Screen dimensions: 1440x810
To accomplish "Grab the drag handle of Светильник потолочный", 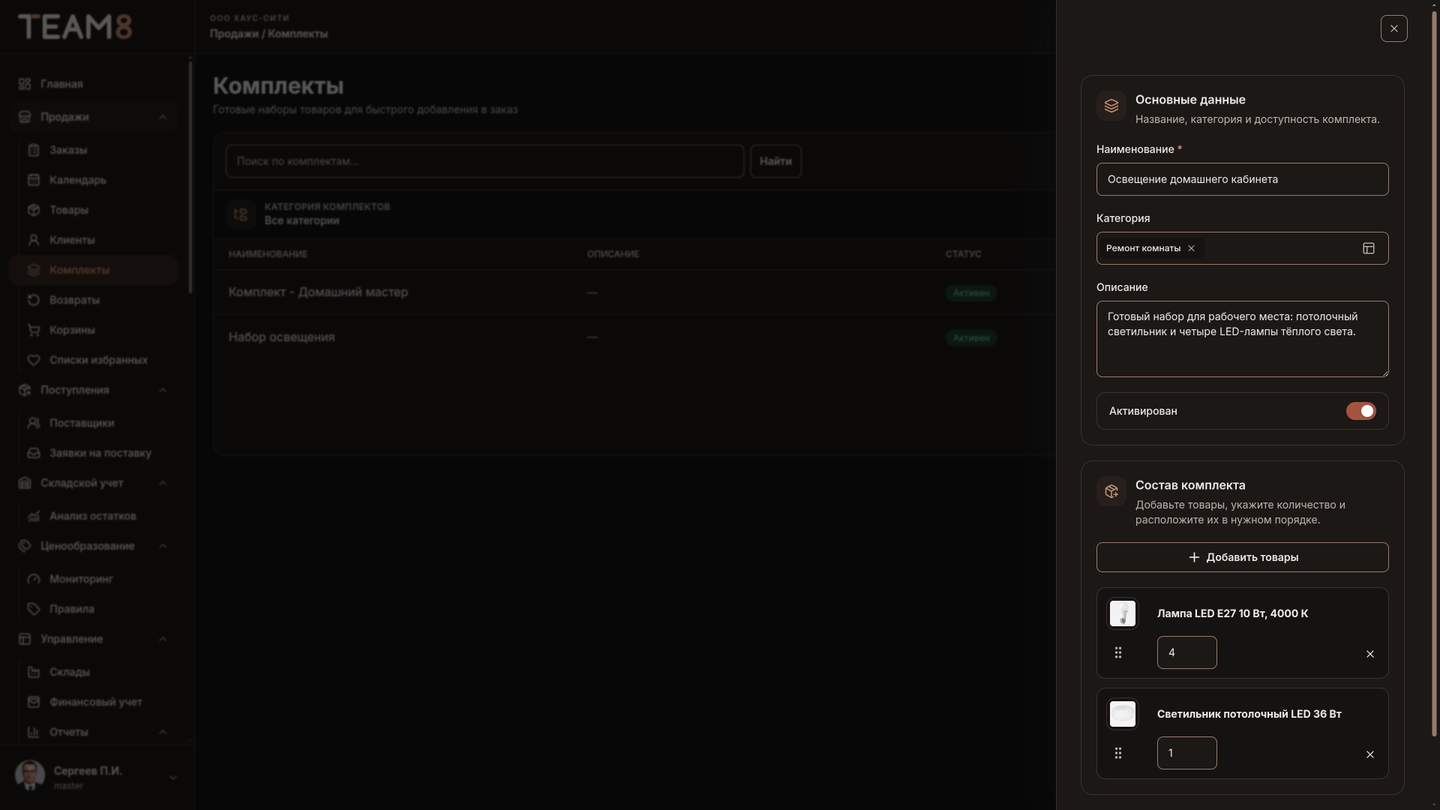I will [1118, 753].
